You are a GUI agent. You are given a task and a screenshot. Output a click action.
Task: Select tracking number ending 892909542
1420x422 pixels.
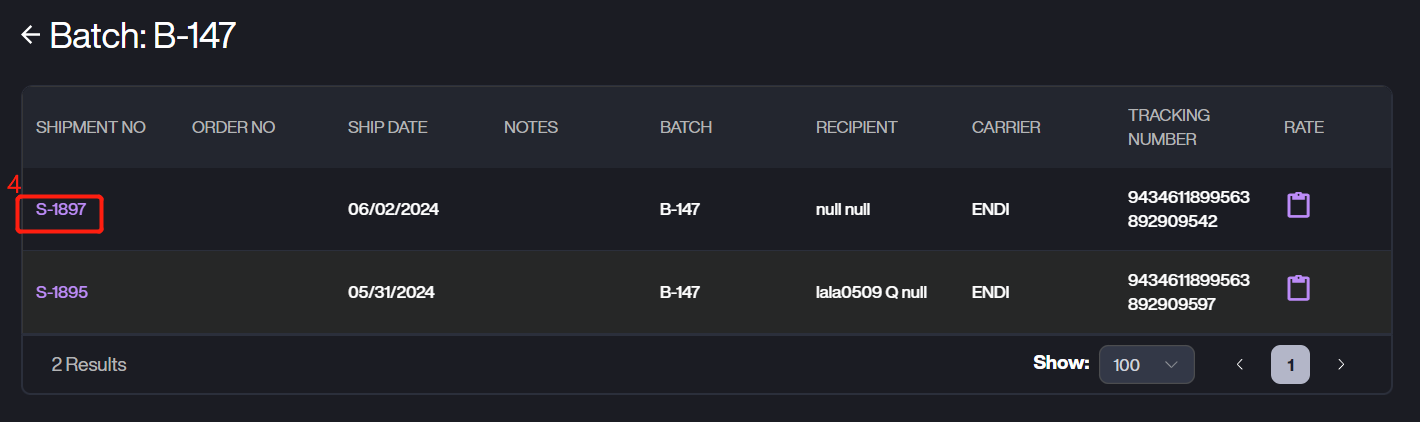pos(1188,209)
